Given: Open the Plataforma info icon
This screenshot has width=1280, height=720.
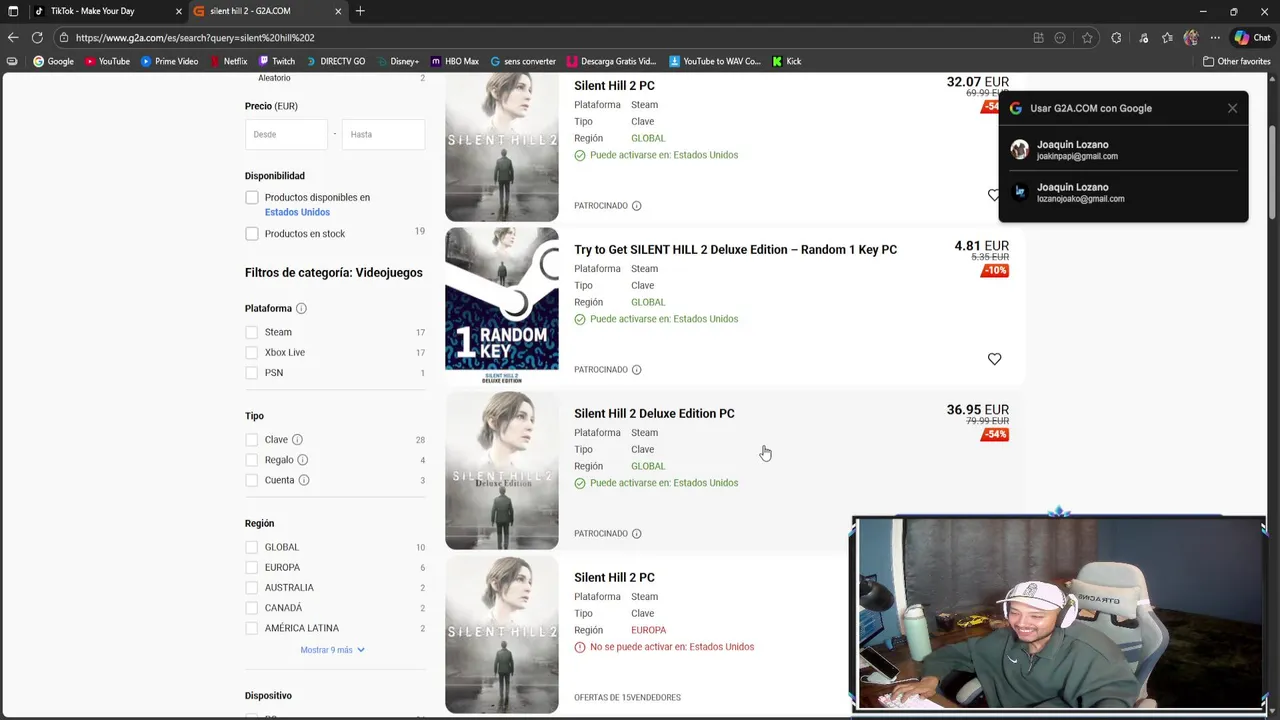Looking at the screenshot, I should click(301, 309).
